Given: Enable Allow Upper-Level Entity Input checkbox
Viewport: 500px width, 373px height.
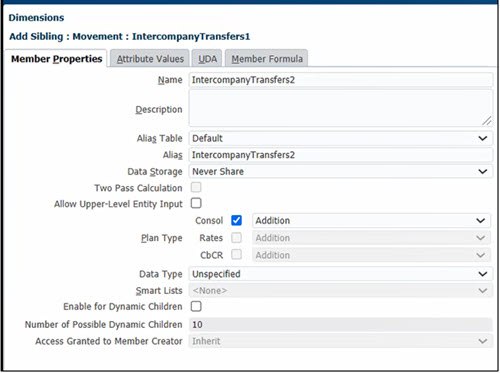Looking at the screenshot, I should [x=196, y=203].
